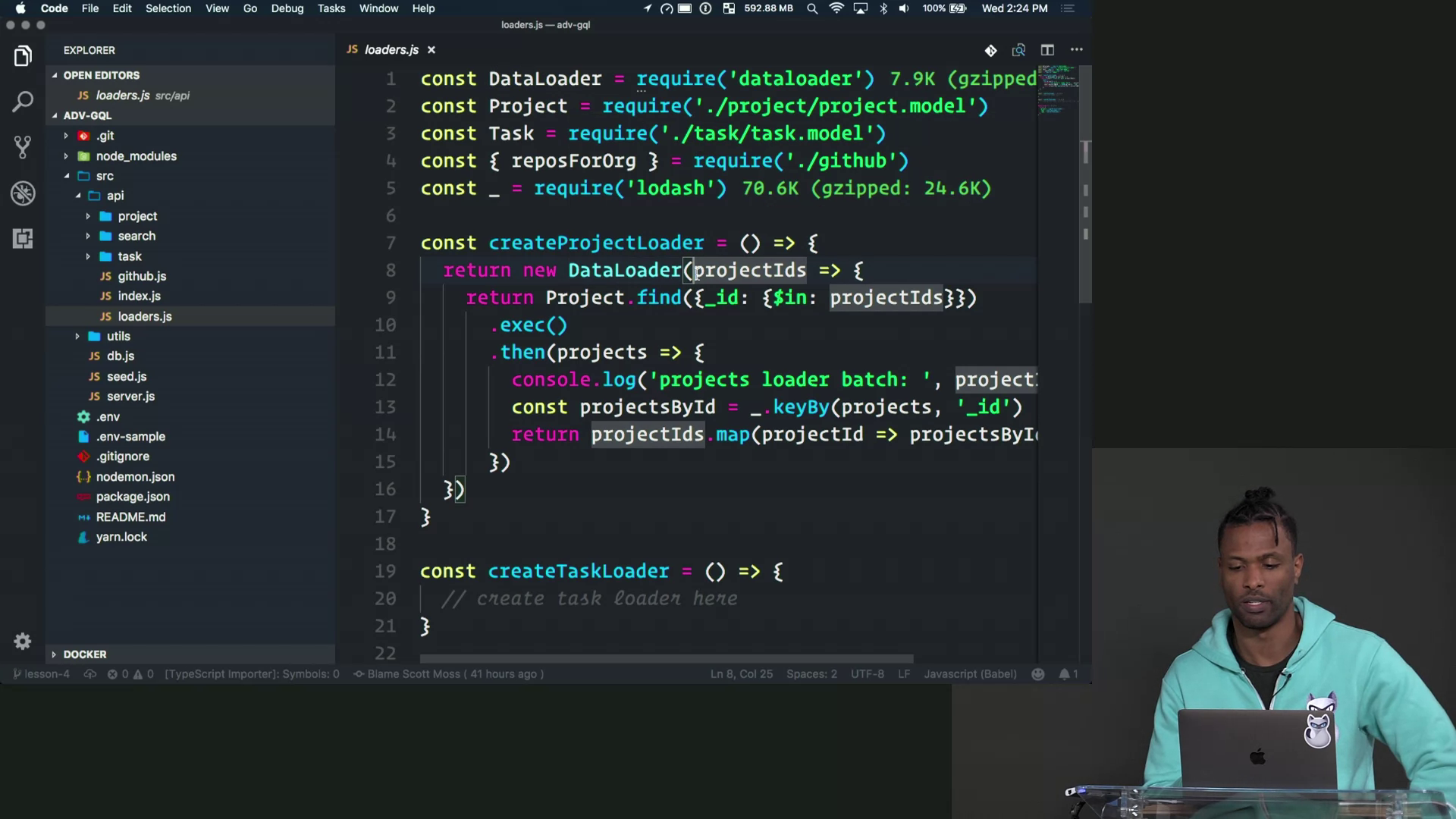This screenshot has height=819, width=1456.
Task: Open the File menu
Action: click(90, 8)
